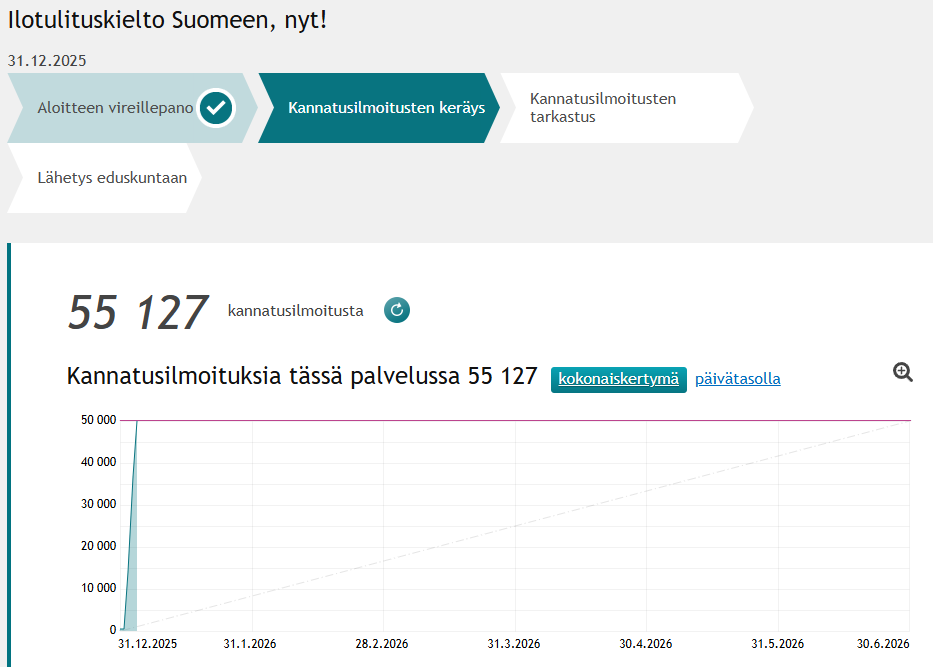Click the 30.6.2026 x-axis label
The height and width of the screenshot is (667, 933).
[883, 644]
